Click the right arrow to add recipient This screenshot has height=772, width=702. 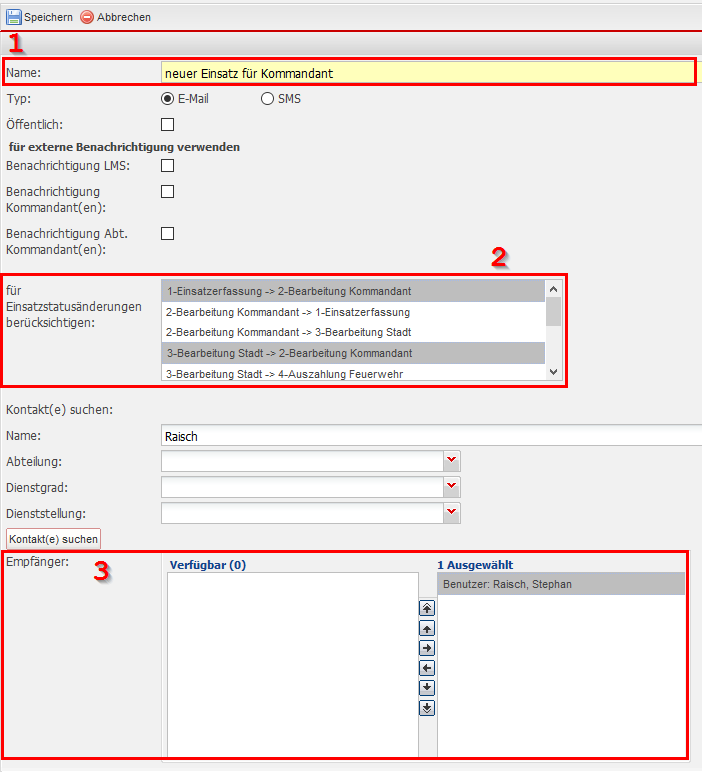point(427,648)
